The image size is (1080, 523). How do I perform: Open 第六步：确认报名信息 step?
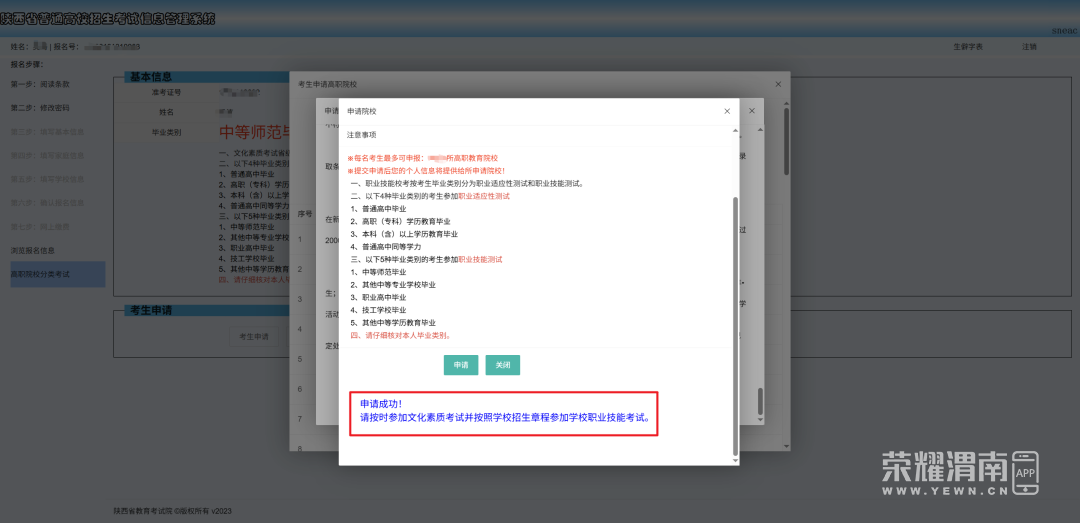point(47,203)
